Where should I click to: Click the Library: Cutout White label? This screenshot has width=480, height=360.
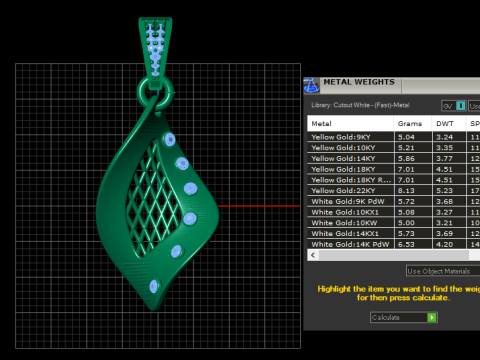360,105
